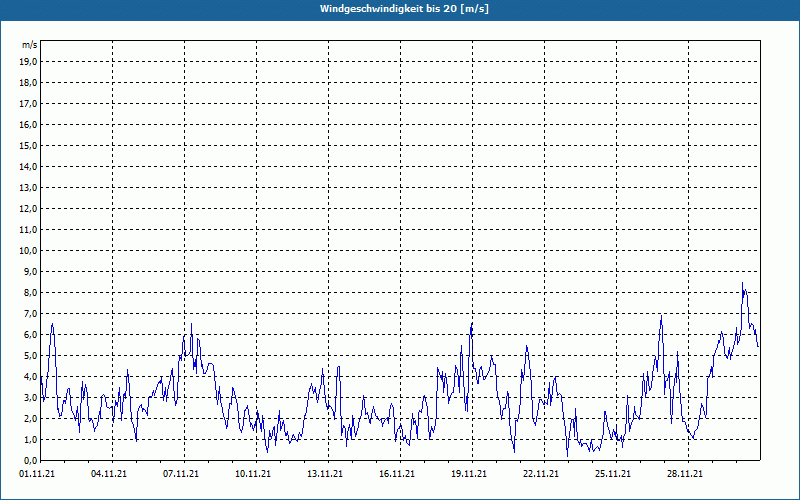
Task: Click the 18,0 y-axis label
Action: [29, 83]
